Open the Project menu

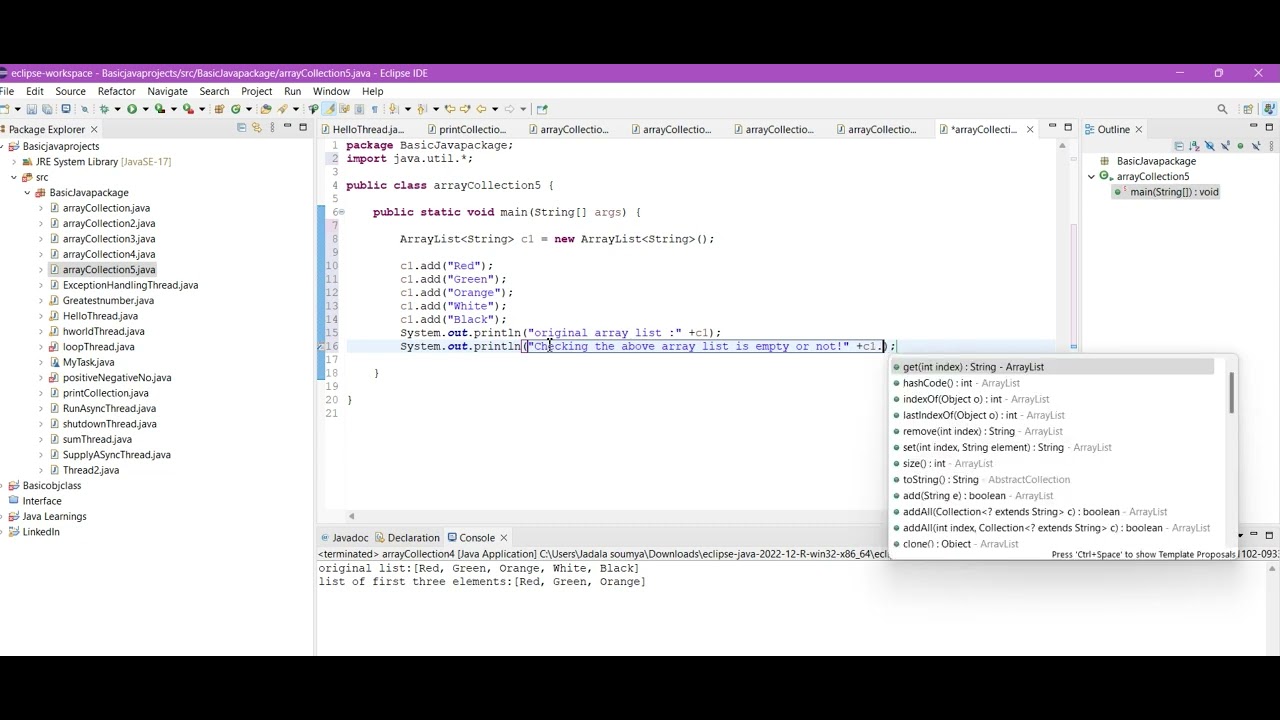tap(256, 91)
